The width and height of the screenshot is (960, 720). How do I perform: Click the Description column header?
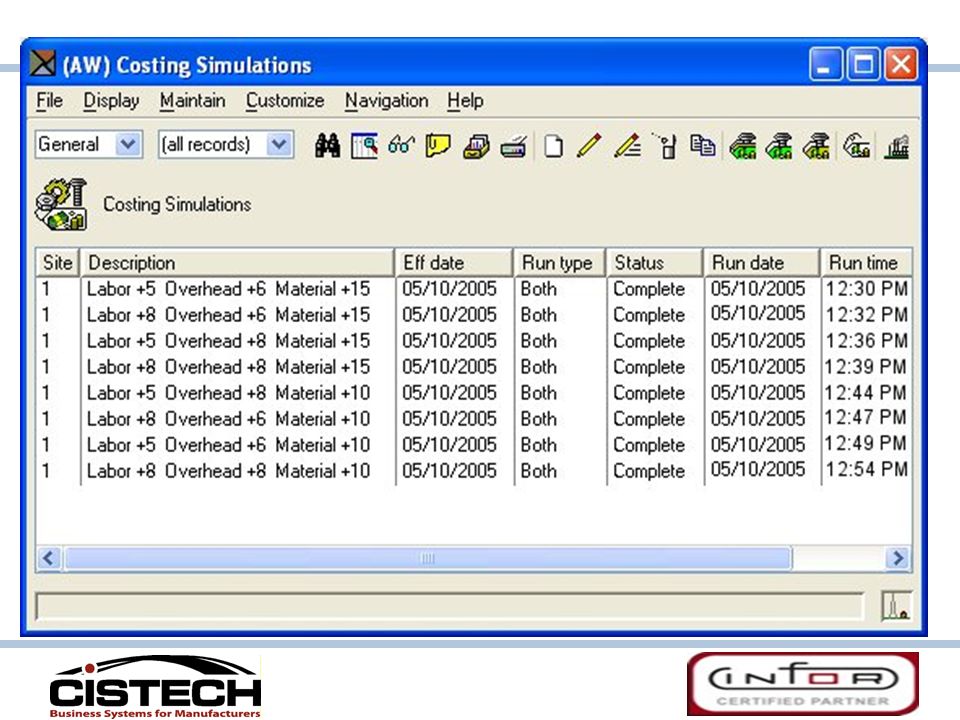click(x=238, y=263)
